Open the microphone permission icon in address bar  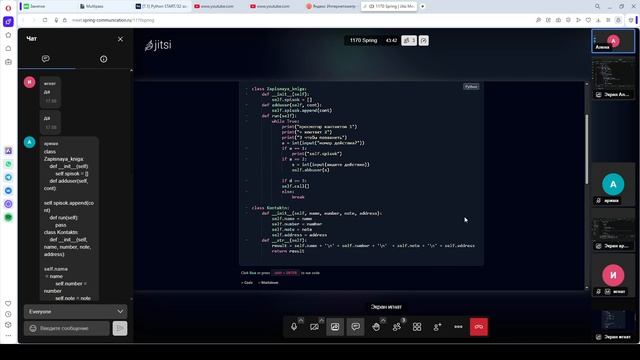coord(56,20)
